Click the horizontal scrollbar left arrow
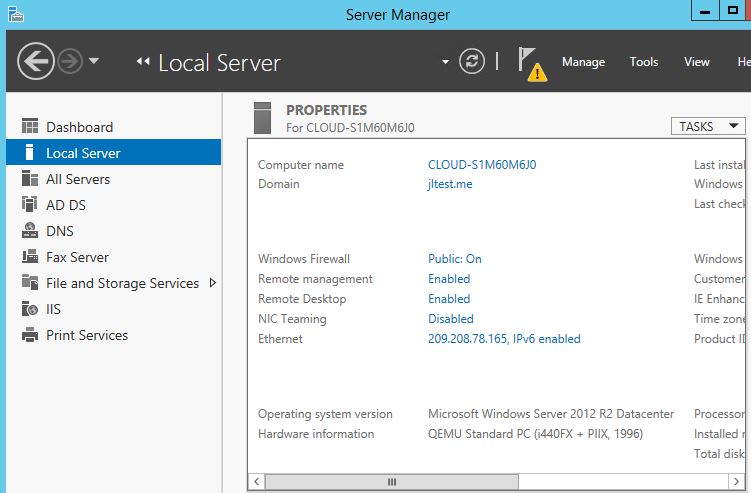The image size is (751, 493). [256, 482]
